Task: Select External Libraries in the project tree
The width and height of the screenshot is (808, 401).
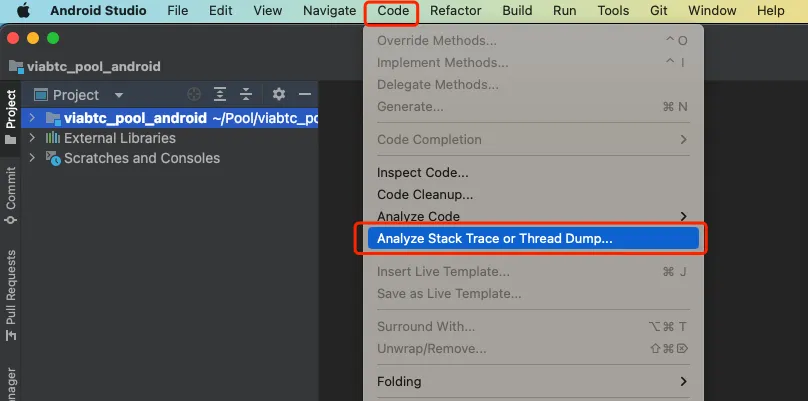Action: [170, 138]
